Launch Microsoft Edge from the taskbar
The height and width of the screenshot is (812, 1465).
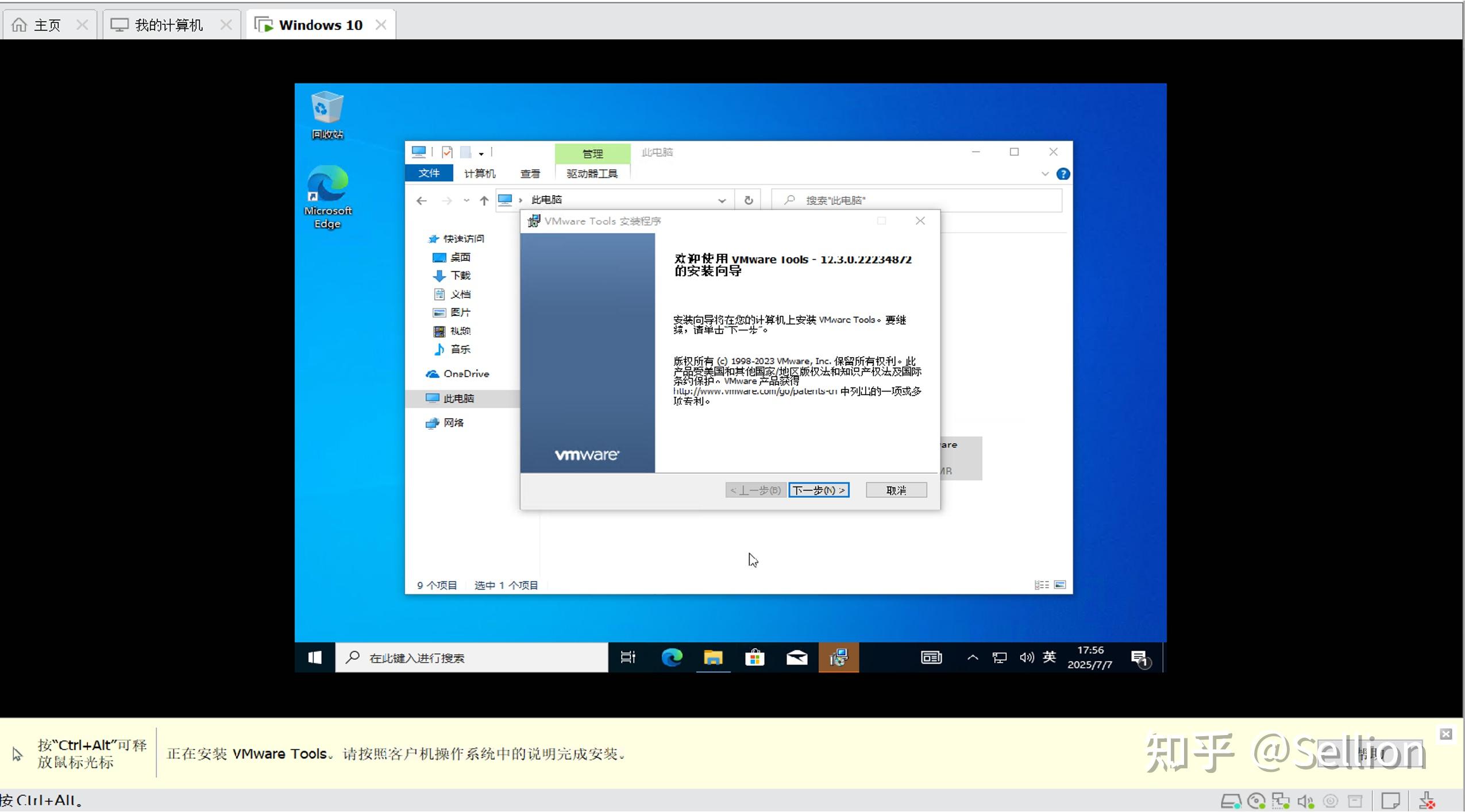pos(672,658)
